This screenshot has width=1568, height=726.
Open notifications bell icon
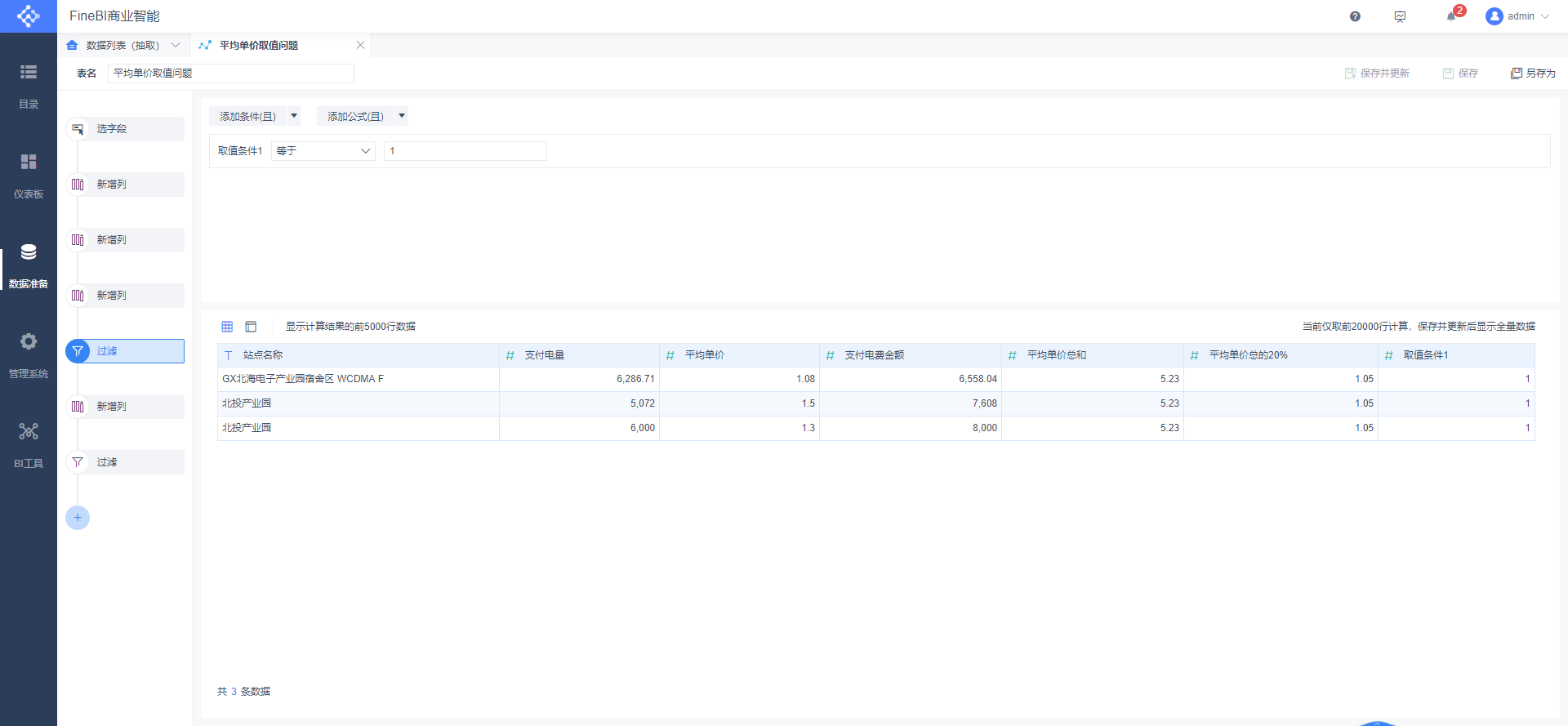tap(1451, 16)
